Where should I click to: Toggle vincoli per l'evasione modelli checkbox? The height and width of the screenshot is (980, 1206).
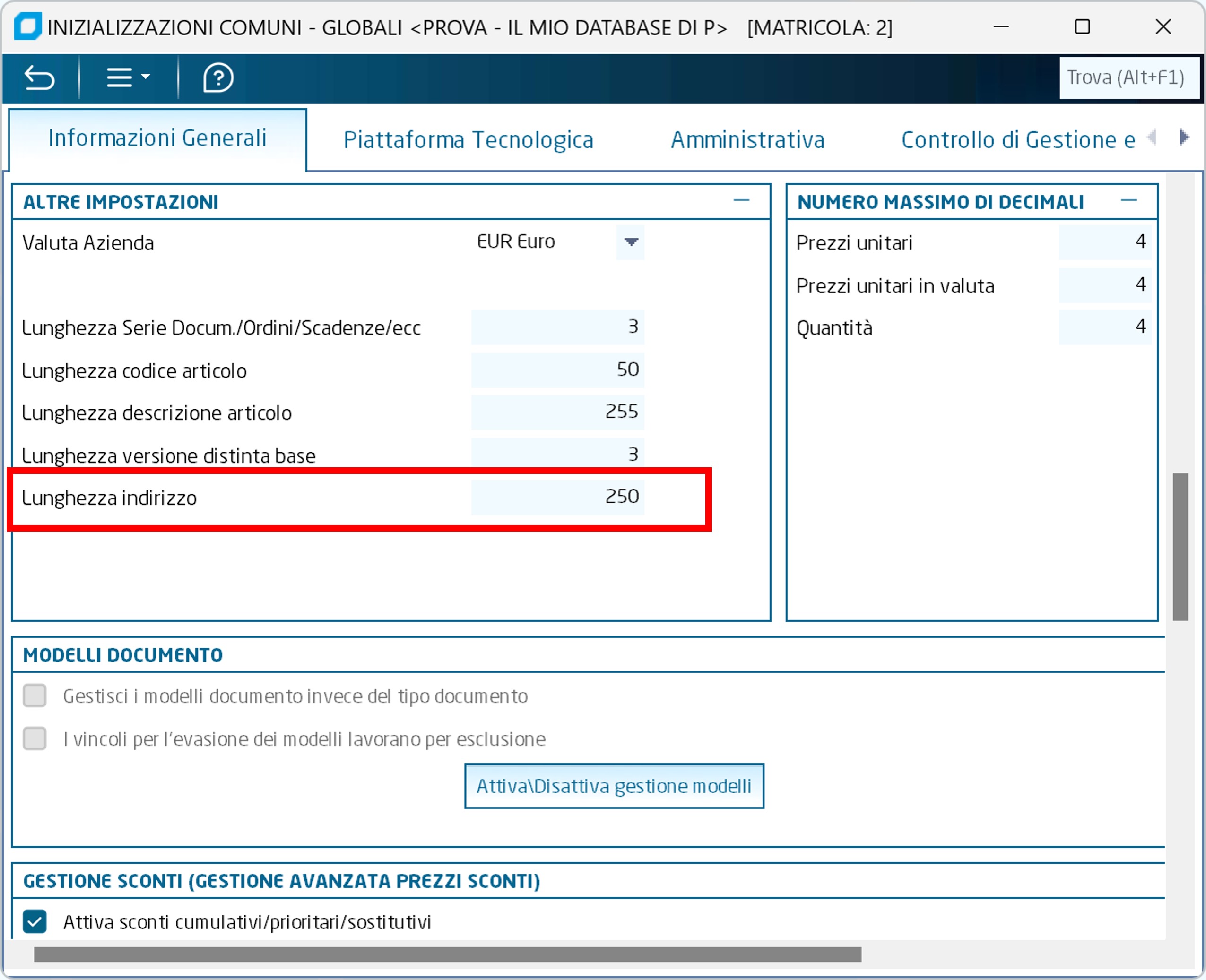pos(35,739)
